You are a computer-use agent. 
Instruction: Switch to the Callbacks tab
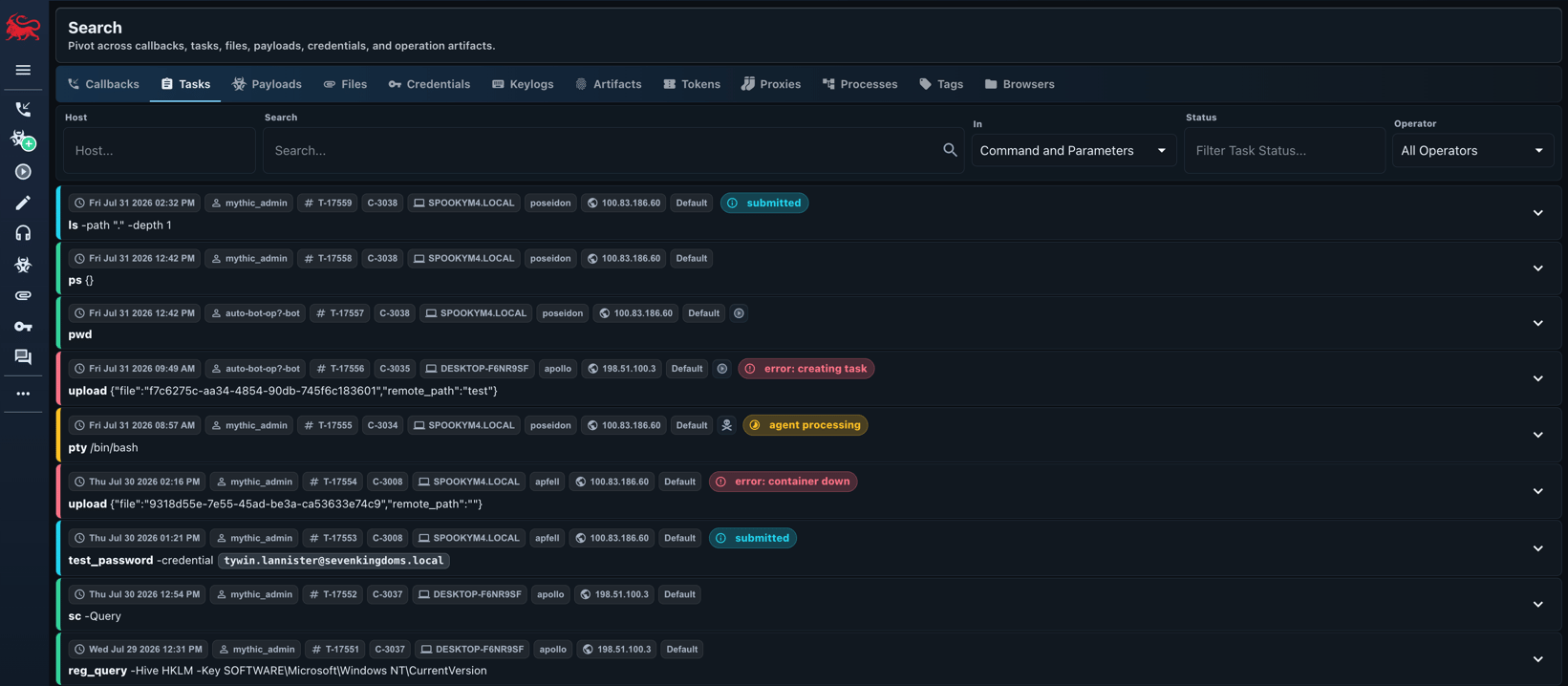(103, 84)
